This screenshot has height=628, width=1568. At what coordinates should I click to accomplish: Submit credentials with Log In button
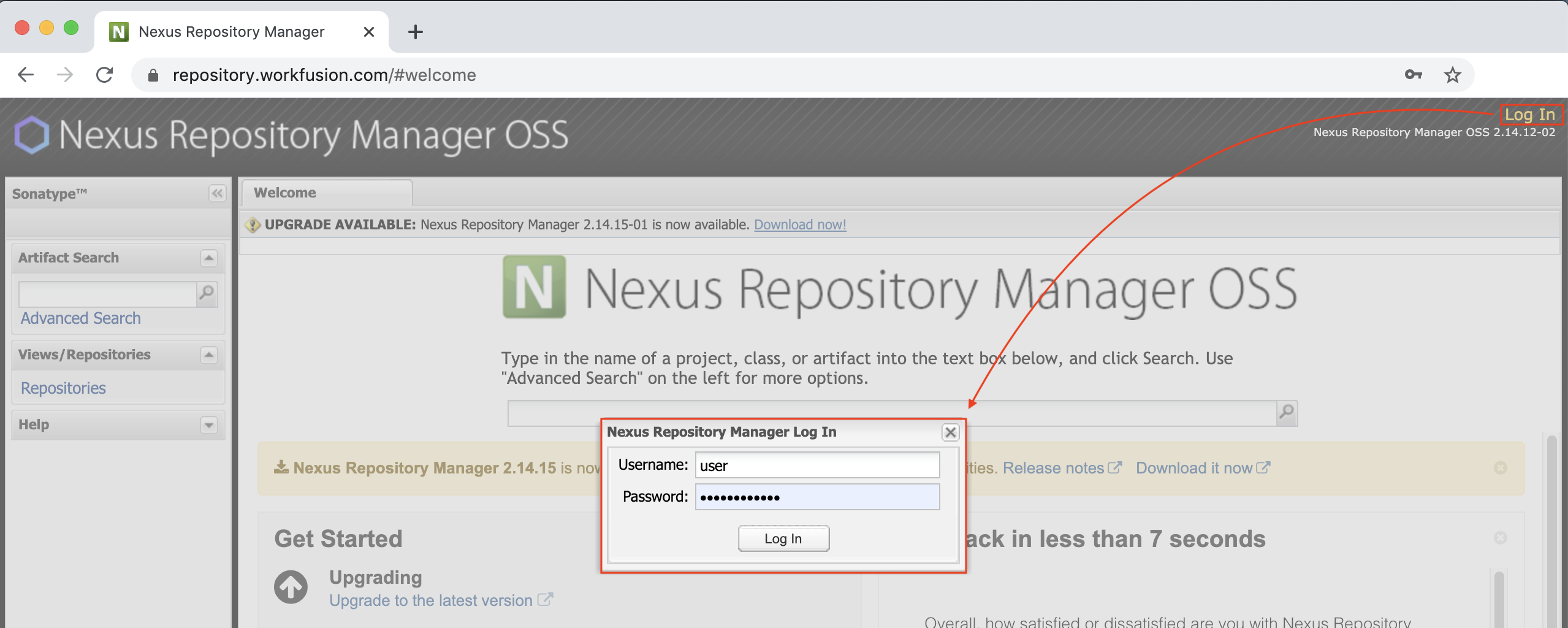click(x=783, y=538)
